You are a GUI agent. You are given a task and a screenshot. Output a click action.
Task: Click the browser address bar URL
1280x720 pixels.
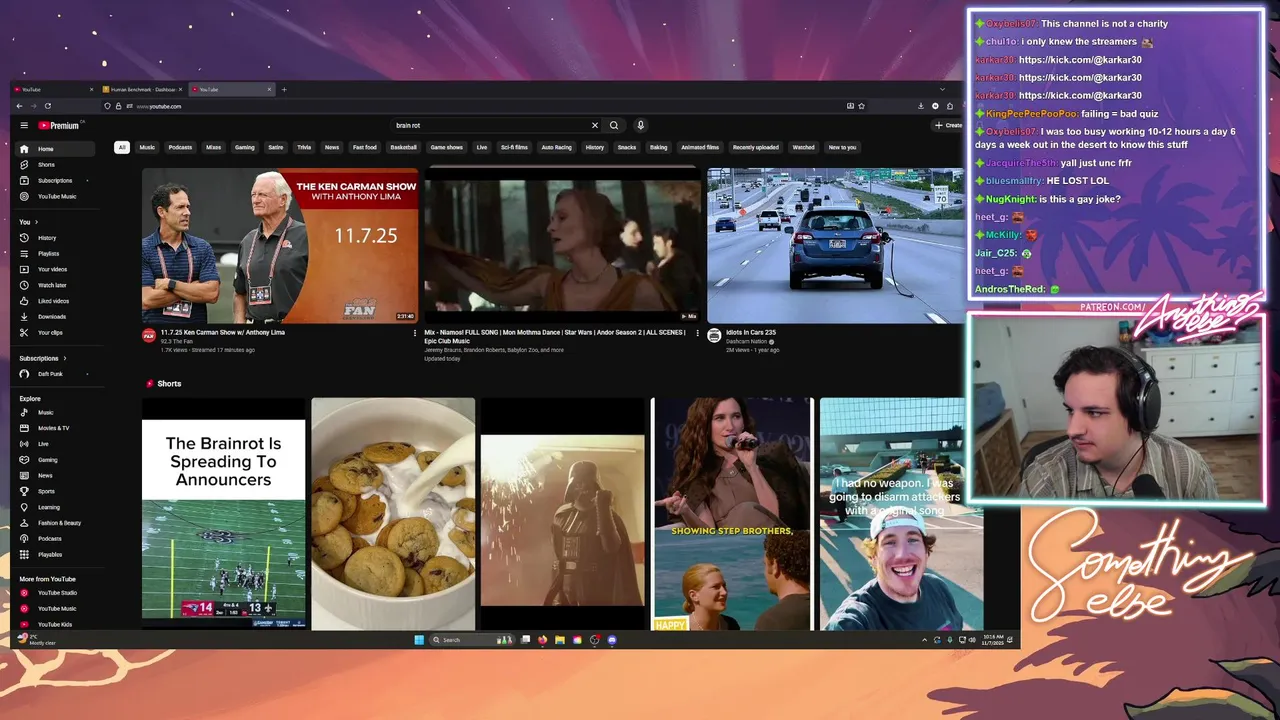(x=158, y=106)
